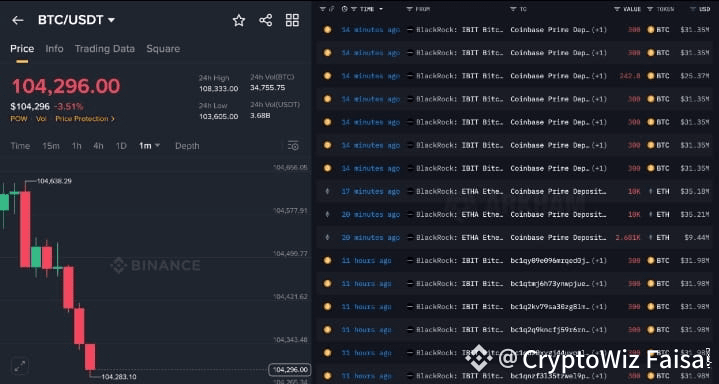Viewport: 719px width, 384px height.
Task: Click the ETH token icon in the $35.21M row
Action: 650,214
